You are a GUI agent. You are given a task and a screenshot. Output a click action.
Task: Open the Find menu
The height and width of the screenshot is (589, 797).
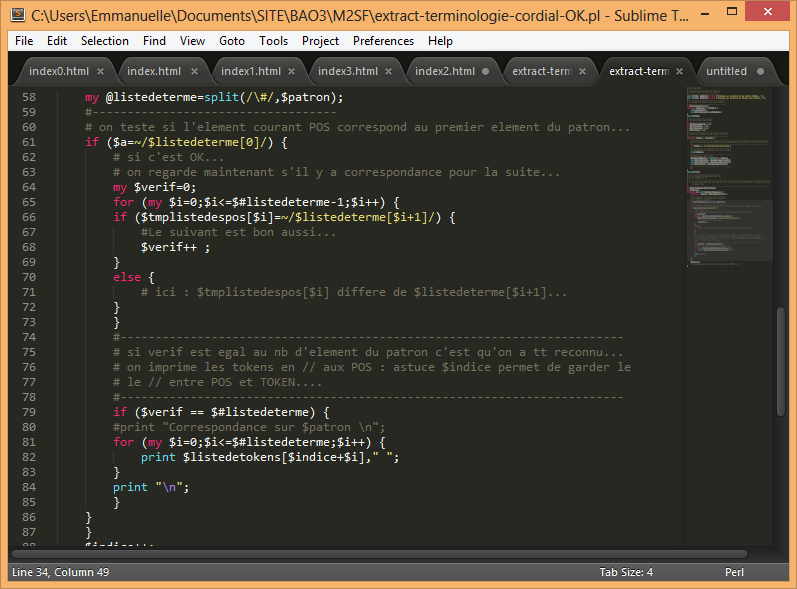click(x=154, y=41)
